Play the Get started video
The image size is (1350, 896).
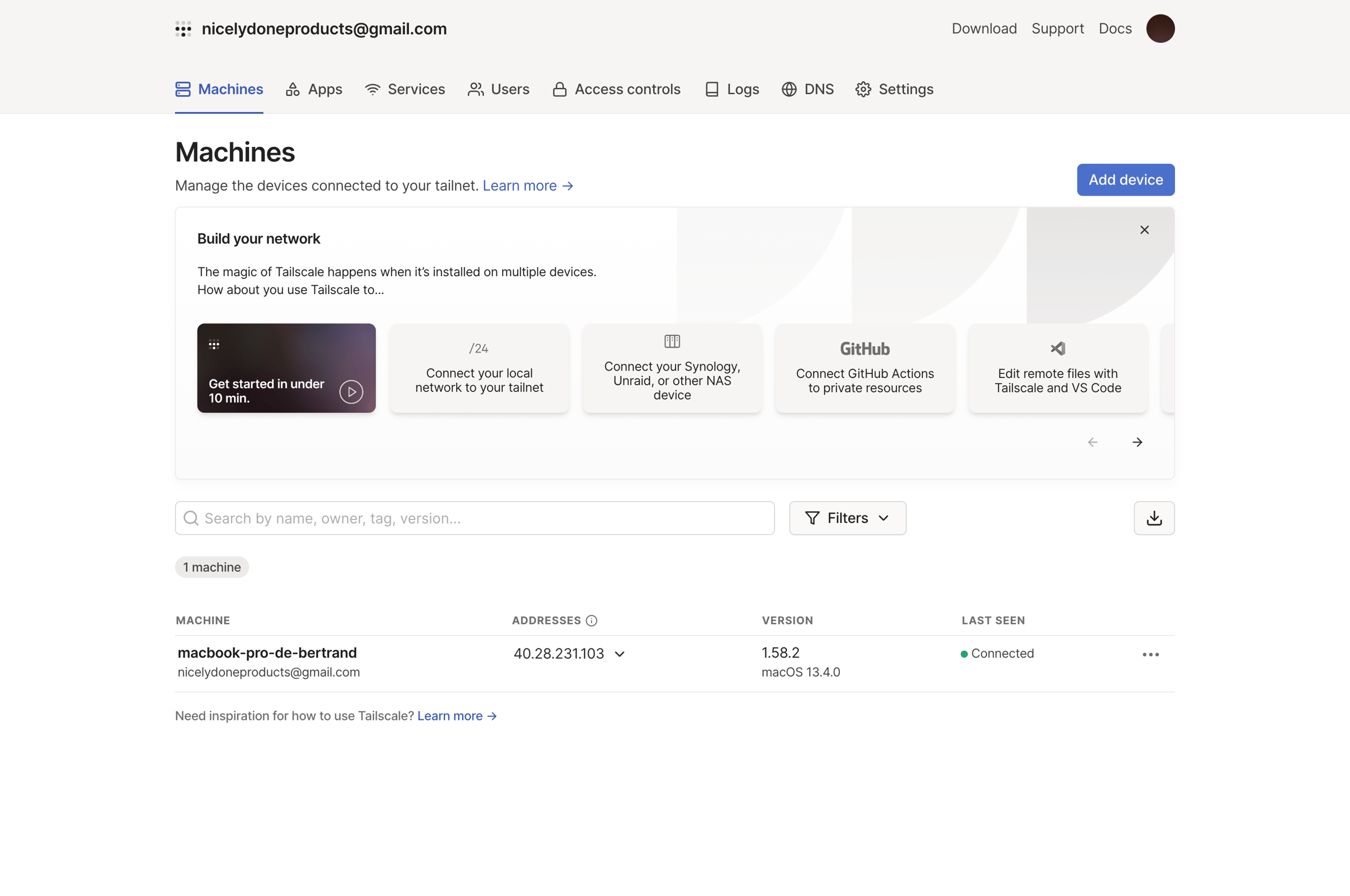pos(351,392)
